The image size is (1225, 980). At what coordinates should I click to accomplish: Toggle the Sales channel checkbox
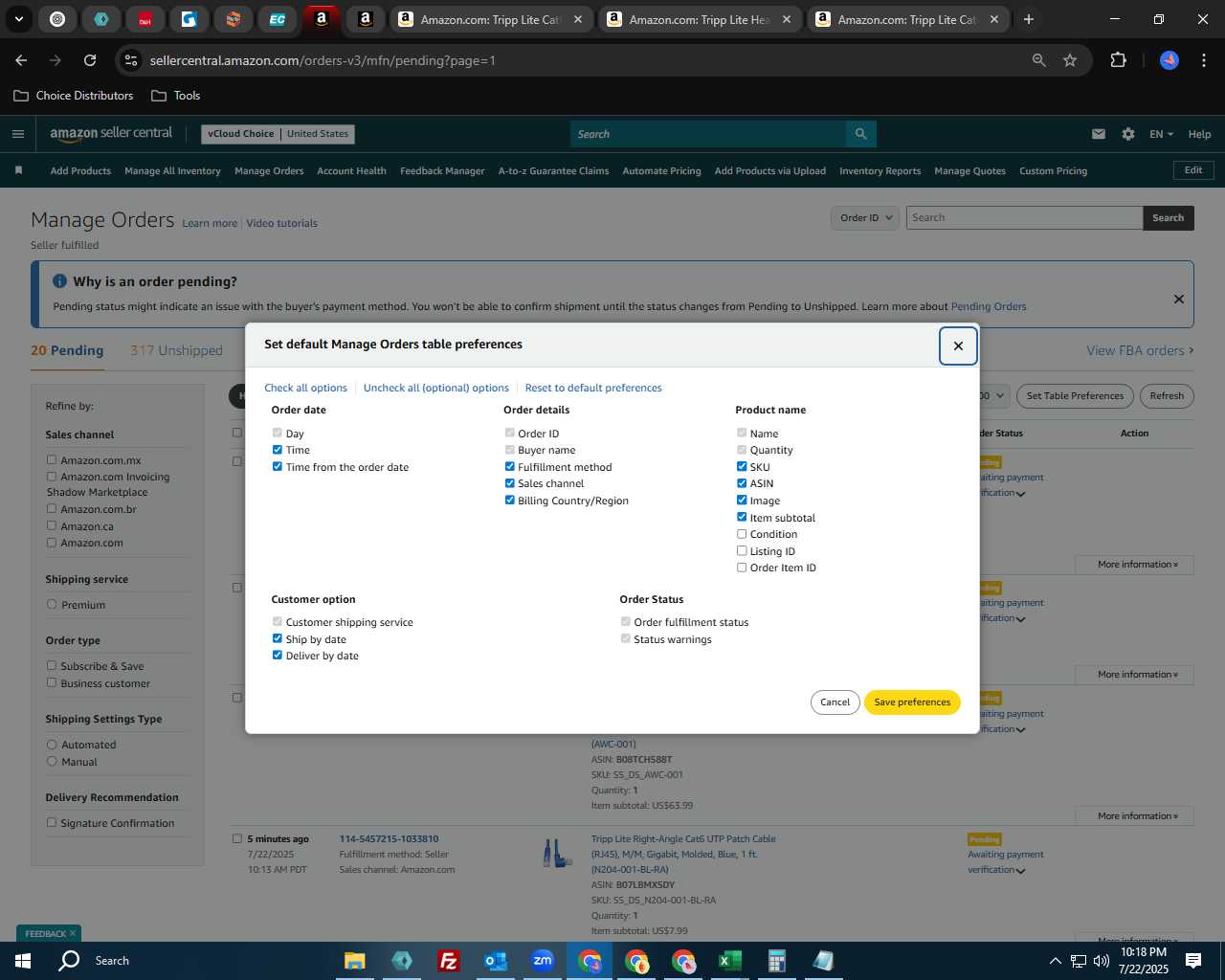(x=509, y=483)
